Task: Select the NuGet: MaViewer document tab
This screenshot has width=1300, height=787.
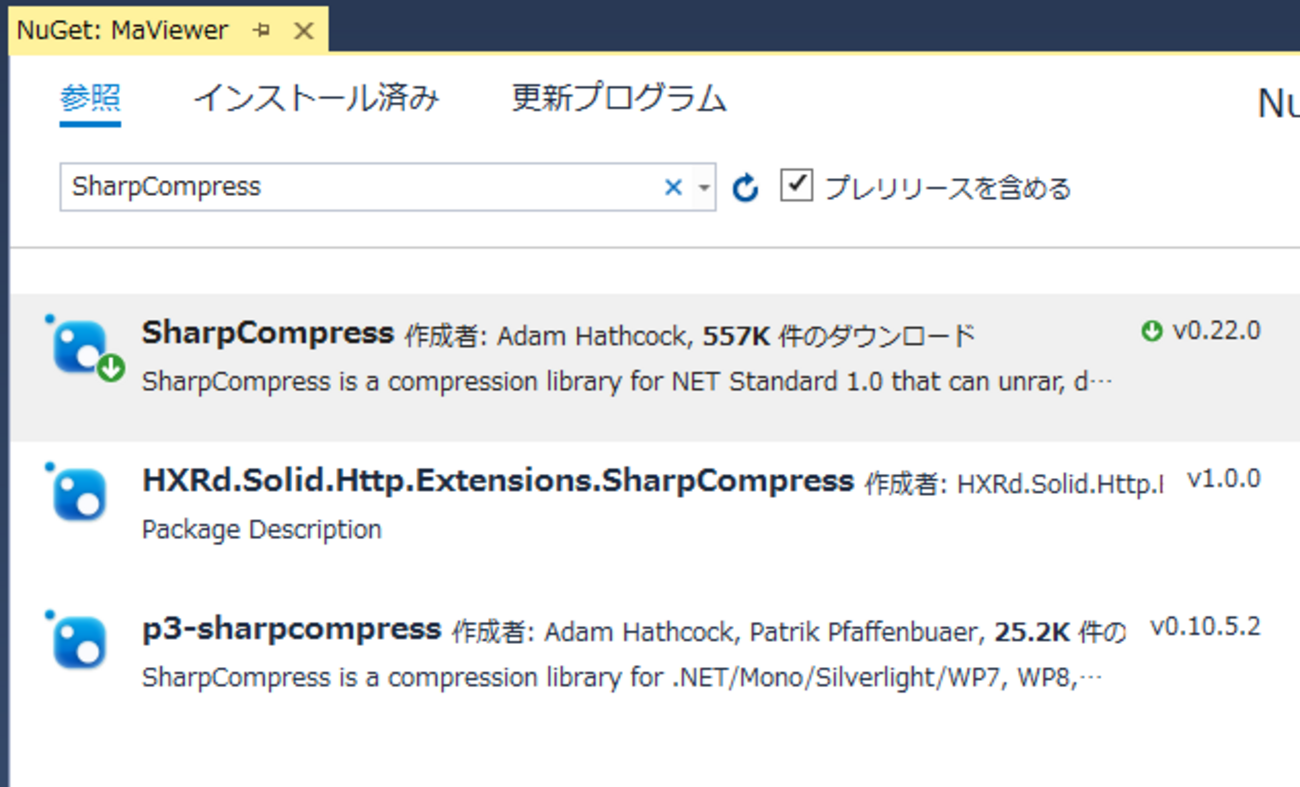Action: click(122, 31)
